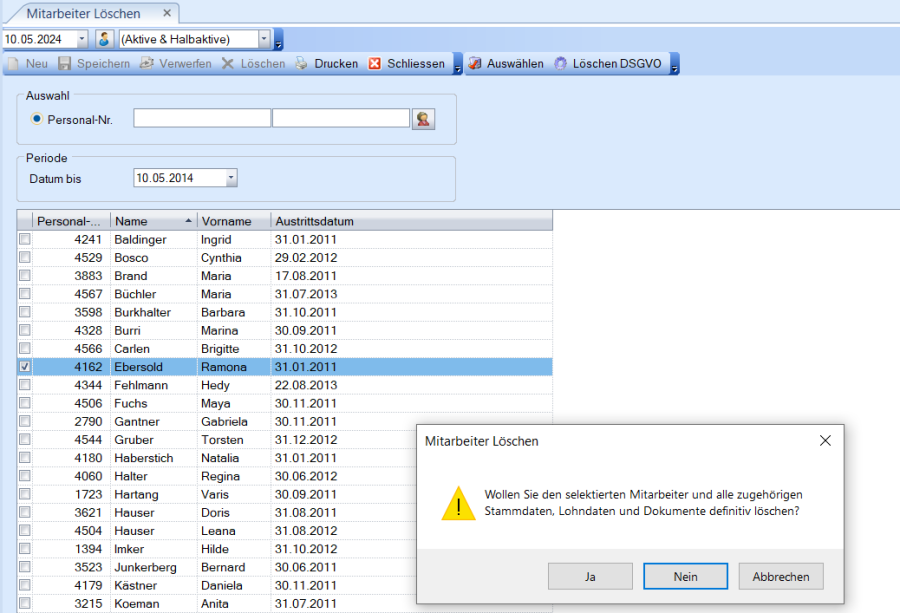The width and height of the screenshot is (900, 613).
Task: Uncheck the checkbox for Ebersold Ramona
Action: 25,366
